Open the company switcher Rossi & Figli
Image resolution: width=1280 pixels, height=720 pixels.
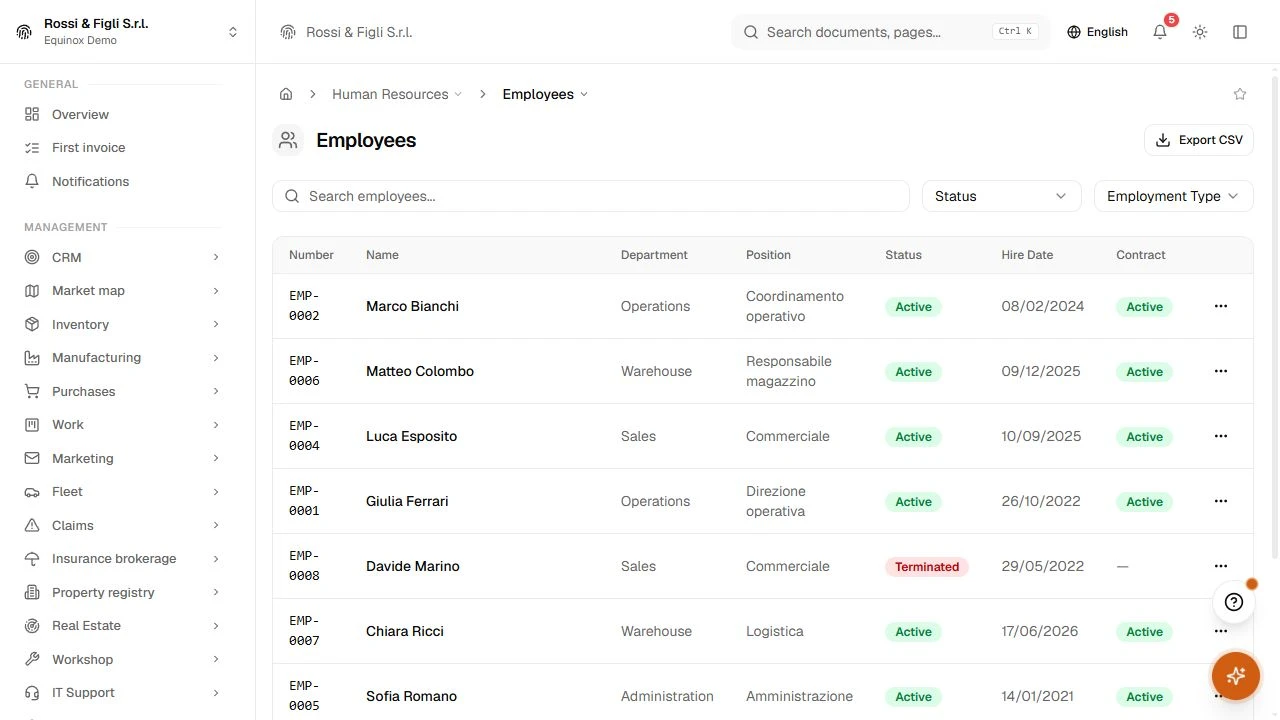tap(127, 32)
